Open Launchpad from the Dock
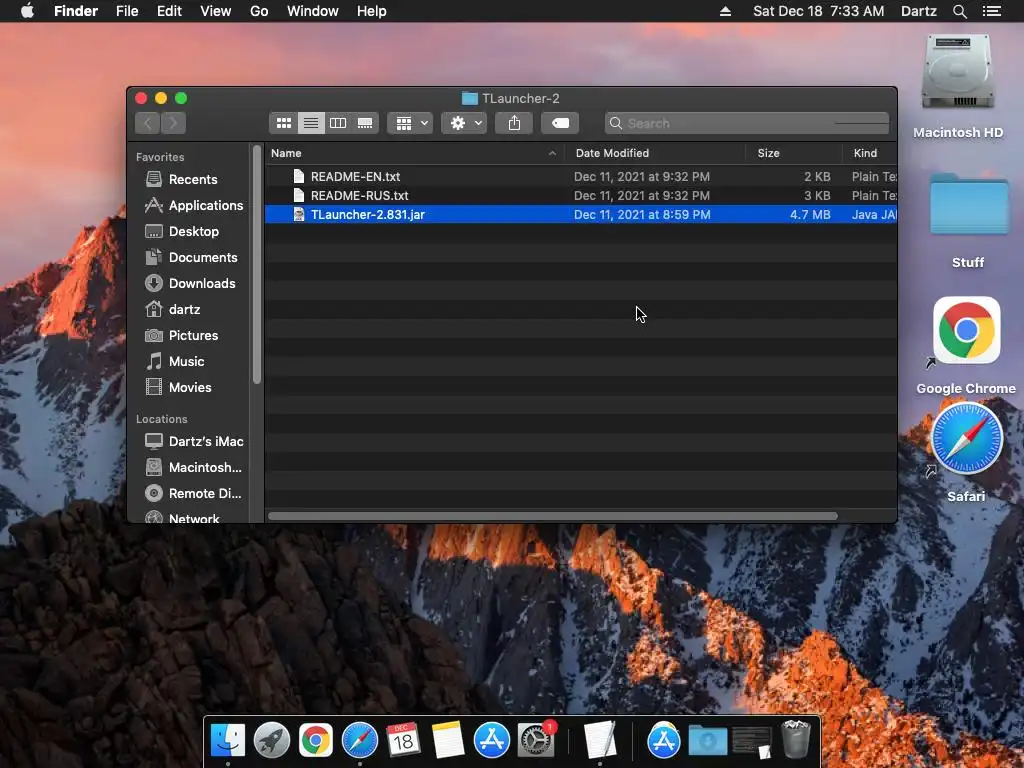The image size is (1024, 768). pos(272,740)
